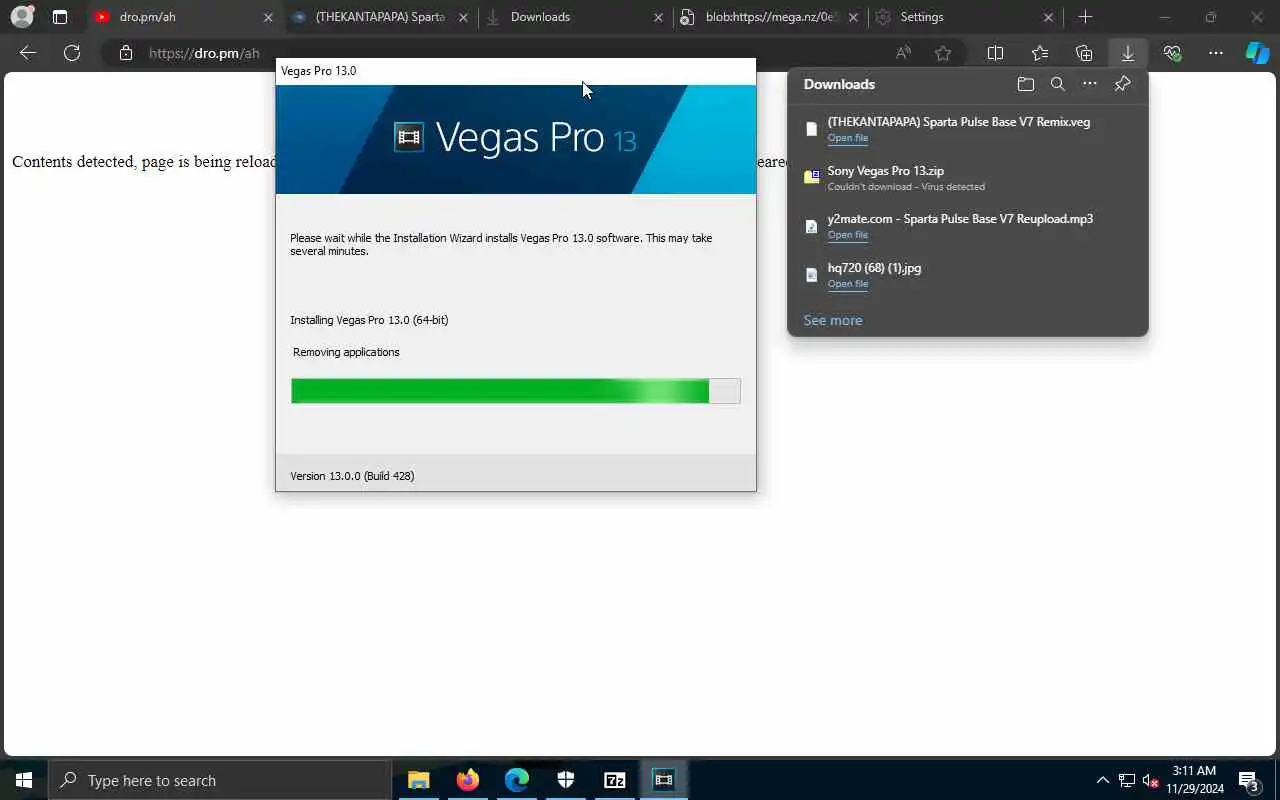Go back to previous page

click(28, 53)
